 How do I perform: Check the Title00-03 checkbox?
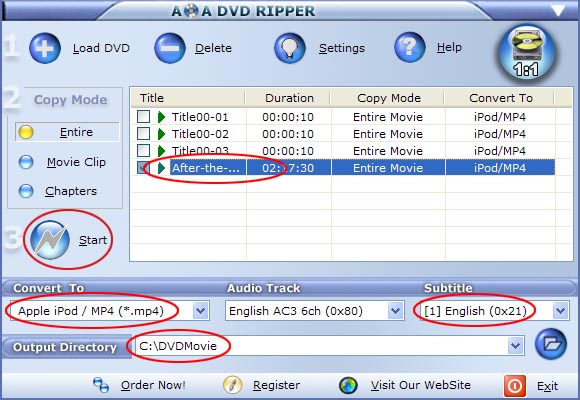[144, 151]
